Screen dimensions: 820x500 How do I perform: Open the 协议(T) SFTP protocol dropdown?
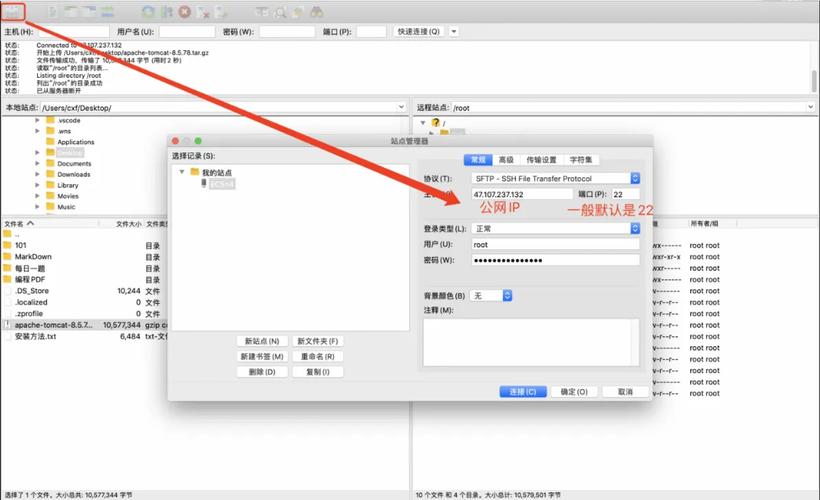click(x=555, y=178)
